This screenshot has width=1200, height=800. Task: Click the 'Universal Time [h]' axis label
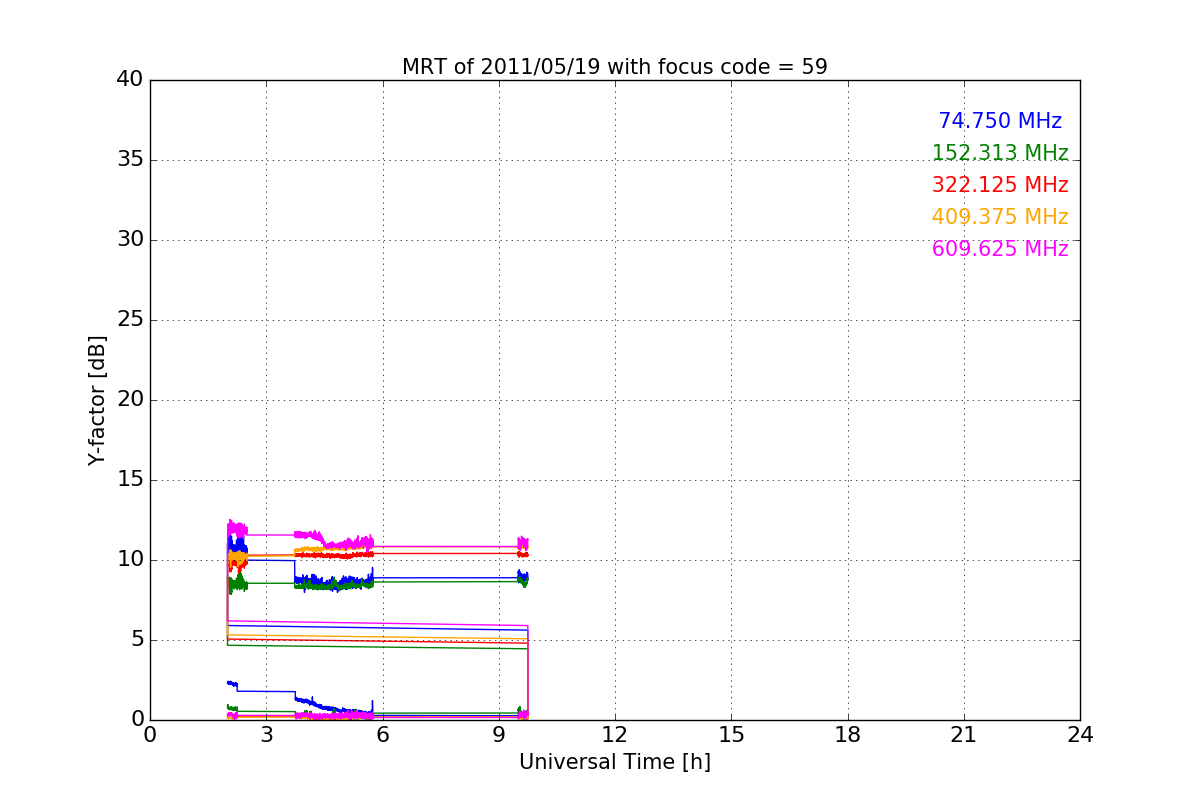click(x=614, y=762)
